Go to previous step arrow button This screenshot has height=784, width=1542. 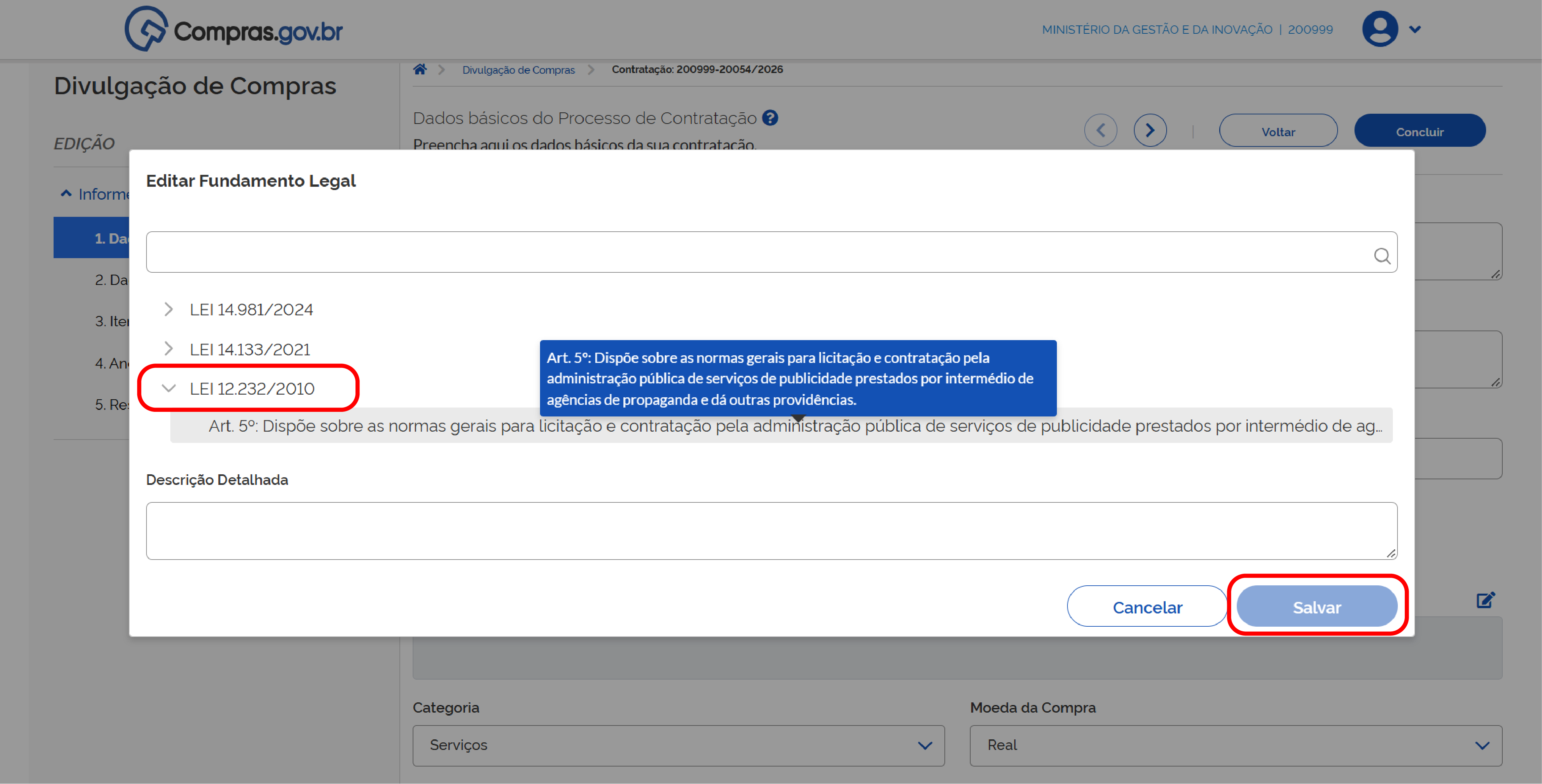(1100, 131)
